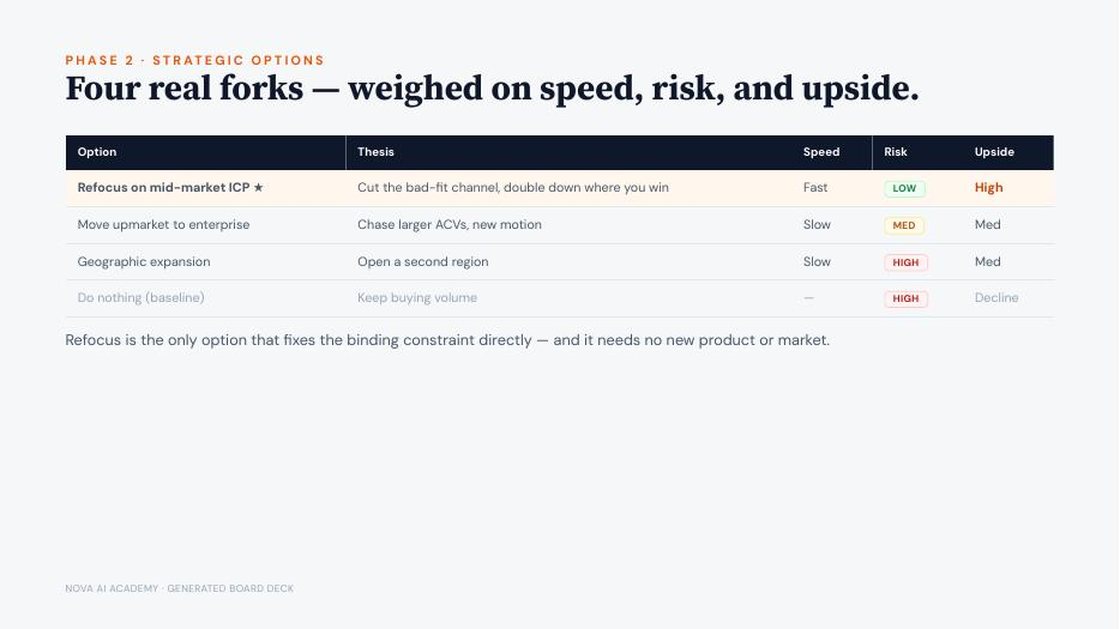Click the orange High upside value

coord(989,188)
